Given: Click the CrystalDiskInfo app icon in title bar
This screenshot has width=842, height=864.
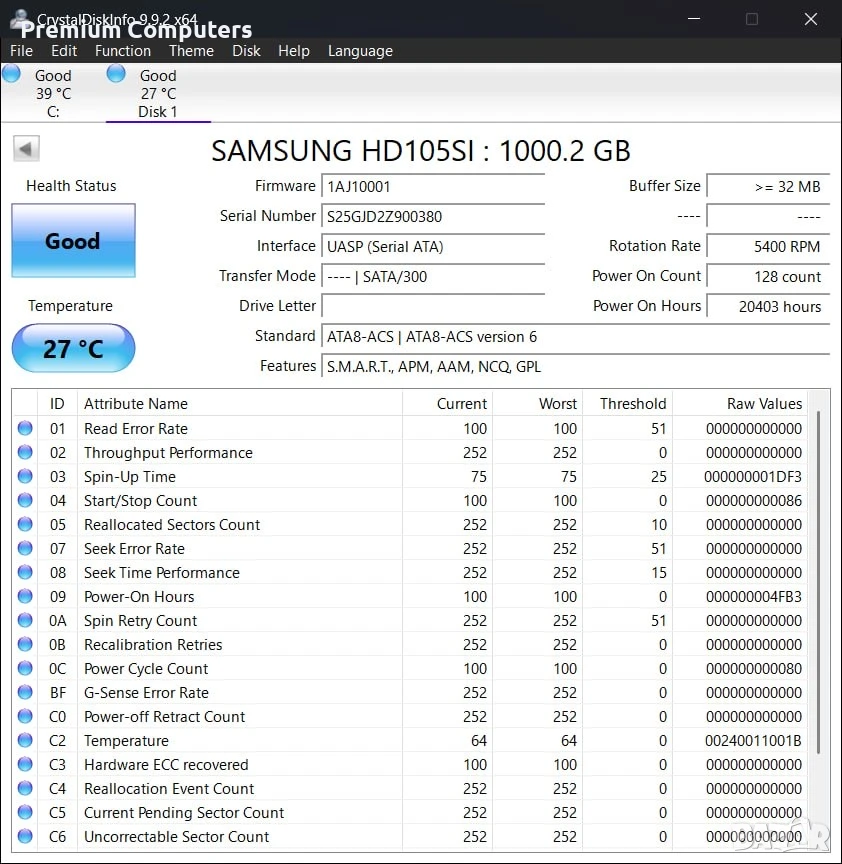Looking at the screenshot, I should [21, 19].
